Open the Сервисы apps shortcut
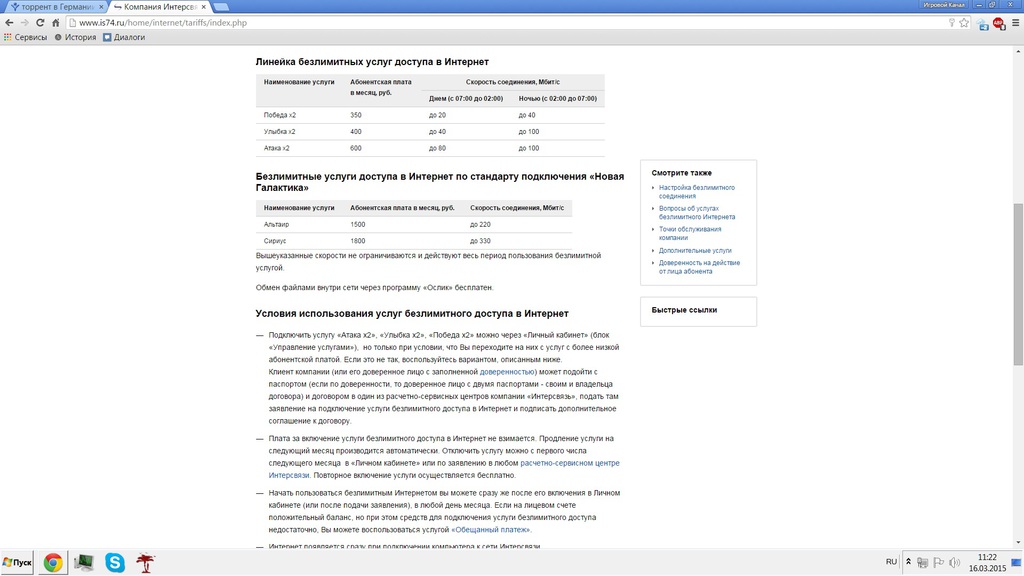The image size is (1024, 576). 25,37
